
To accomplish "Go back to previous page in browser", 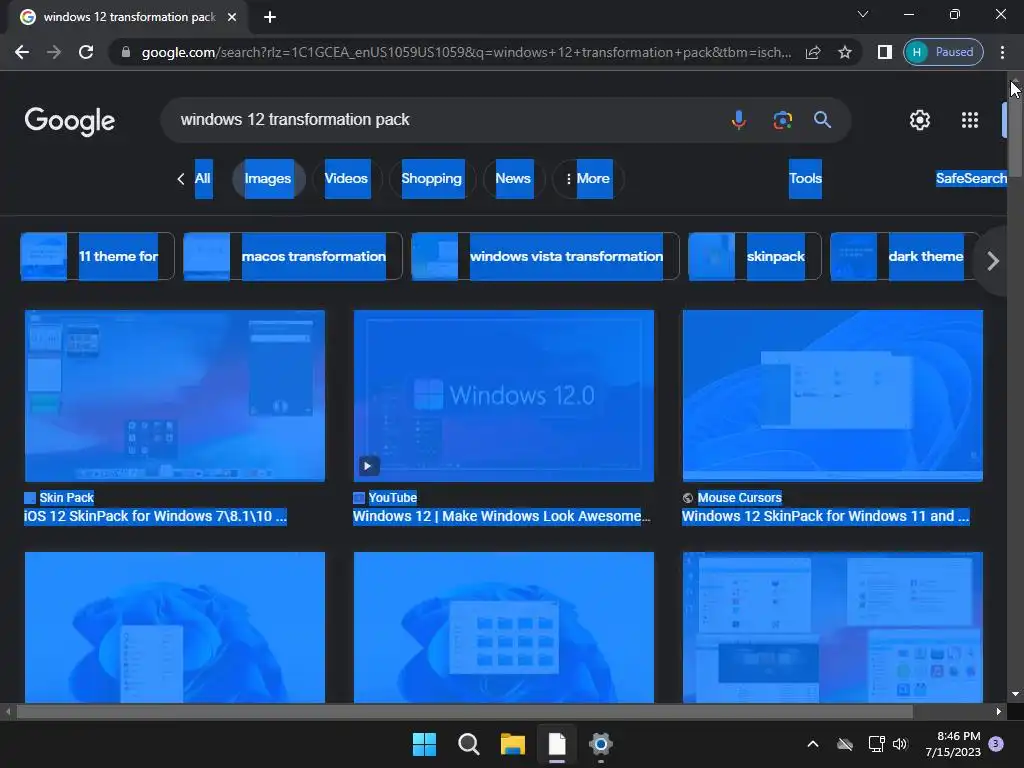I will (x=22, y=52).
